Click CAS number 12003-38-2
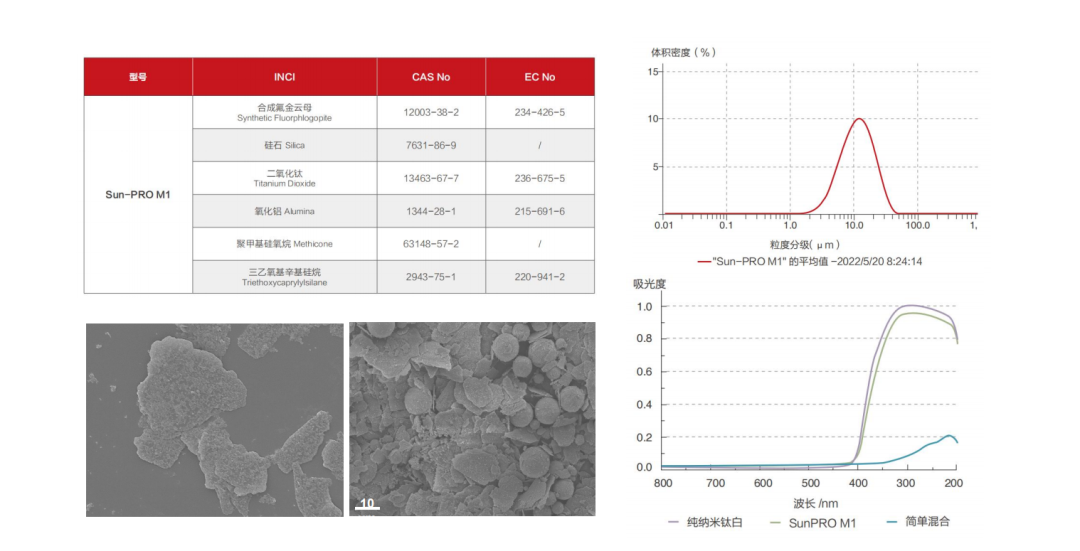 click(x=431, y=112)
